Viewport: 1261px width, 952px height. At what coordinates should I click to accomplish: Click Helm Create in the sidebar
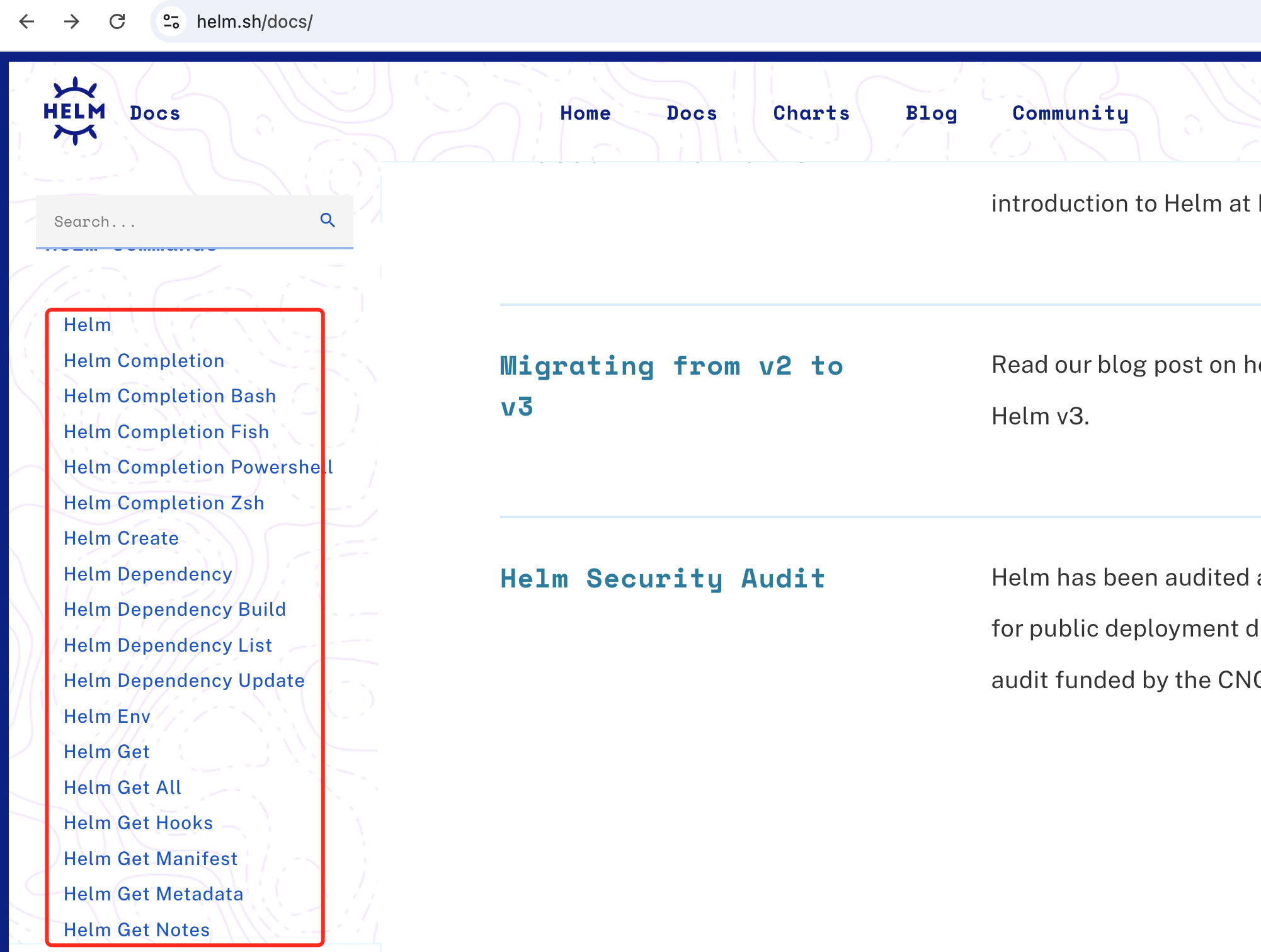tap(122, 538)
